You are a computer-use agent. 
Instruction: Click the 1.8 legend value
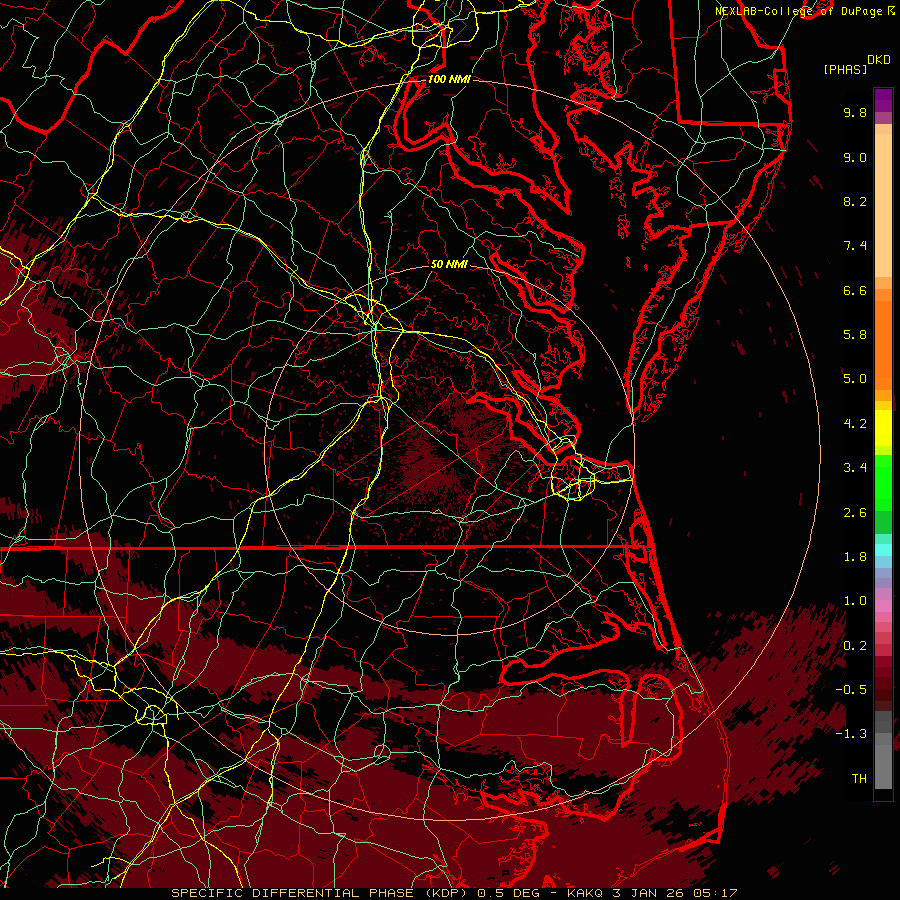tap(855, 557)
